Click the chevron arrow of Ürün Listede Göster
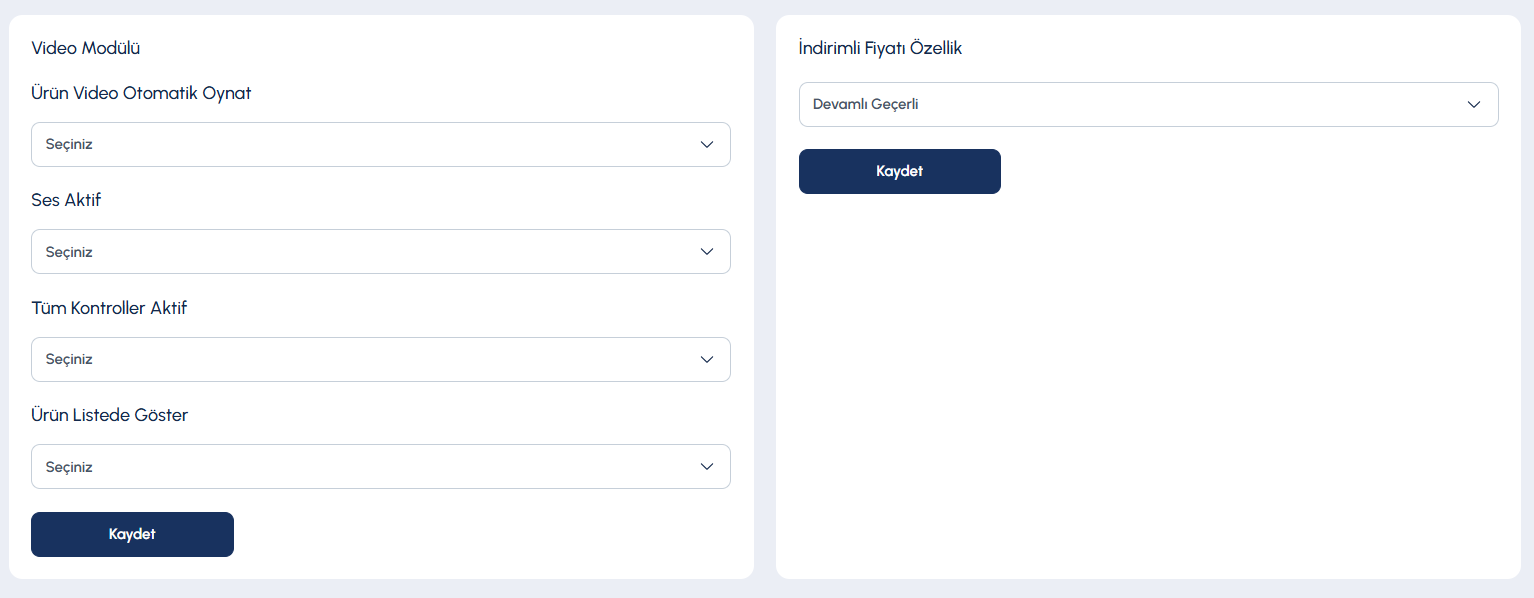This screenshot has width=1534, height=598. 707,467
